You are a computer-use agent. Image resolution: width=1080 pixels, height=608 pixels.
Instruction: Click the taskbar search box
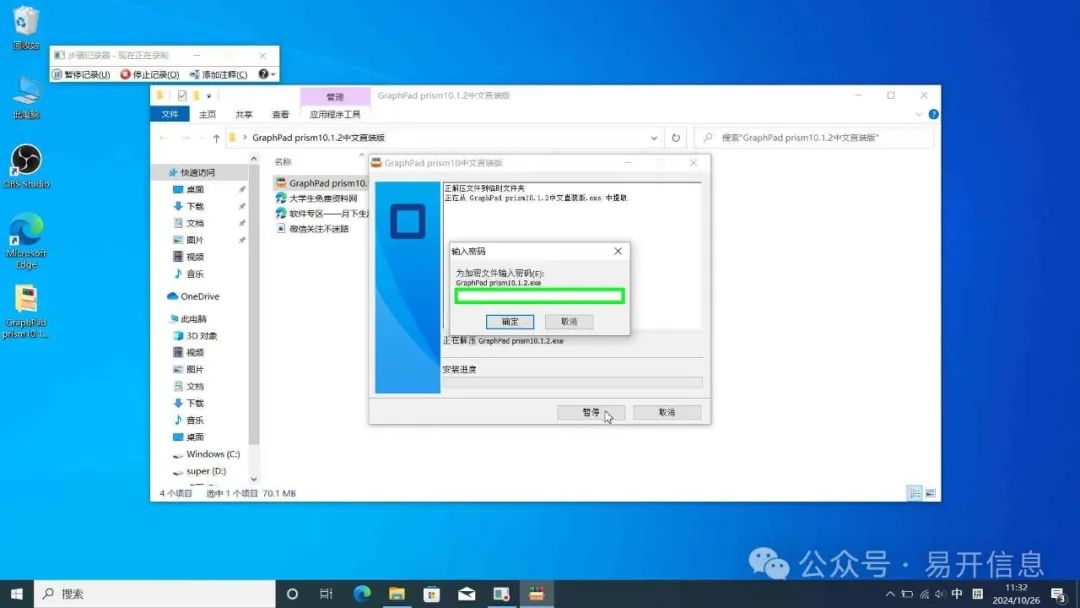coord(154,594)
